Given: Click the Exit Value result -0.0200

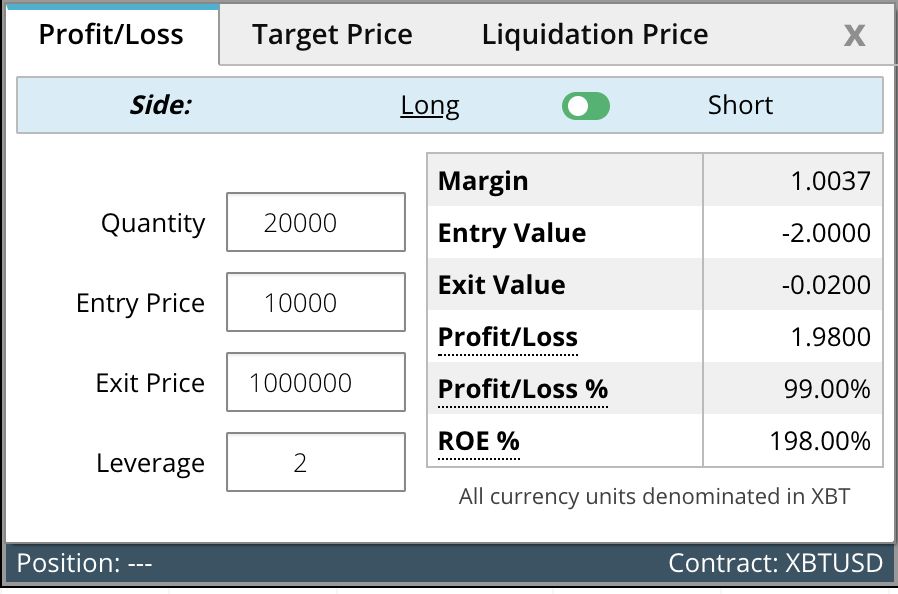Looking at the screenshot, I should coord(826,285).
